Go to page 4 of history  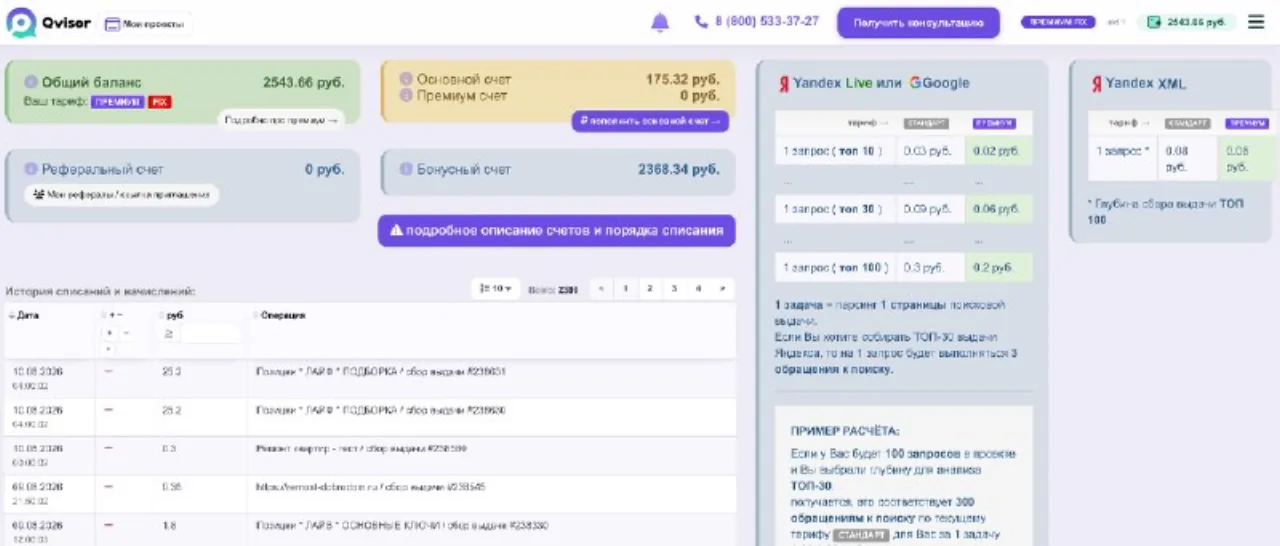(698, 289)
